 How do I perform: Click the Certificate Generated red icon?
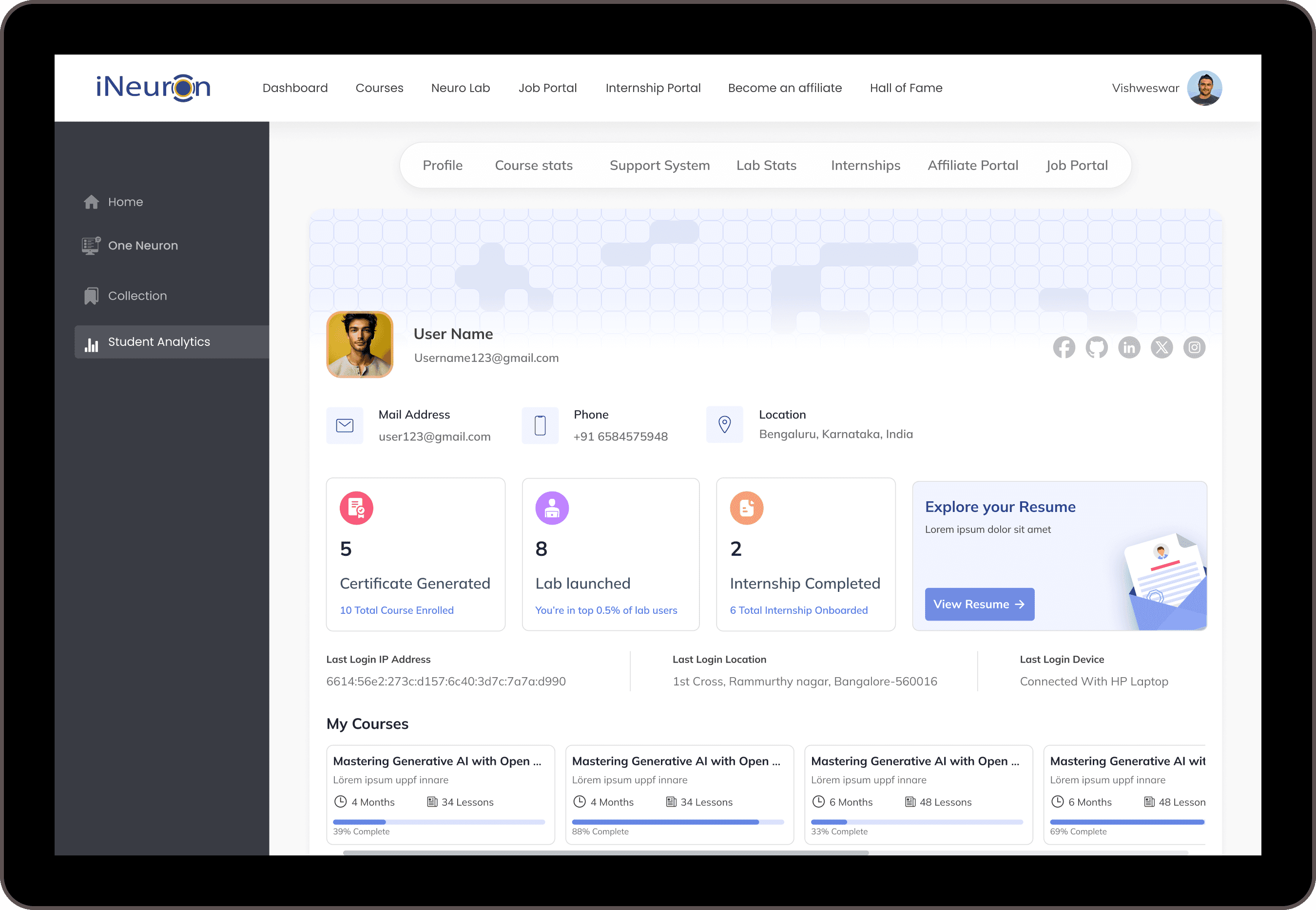[x=356, y=508]
